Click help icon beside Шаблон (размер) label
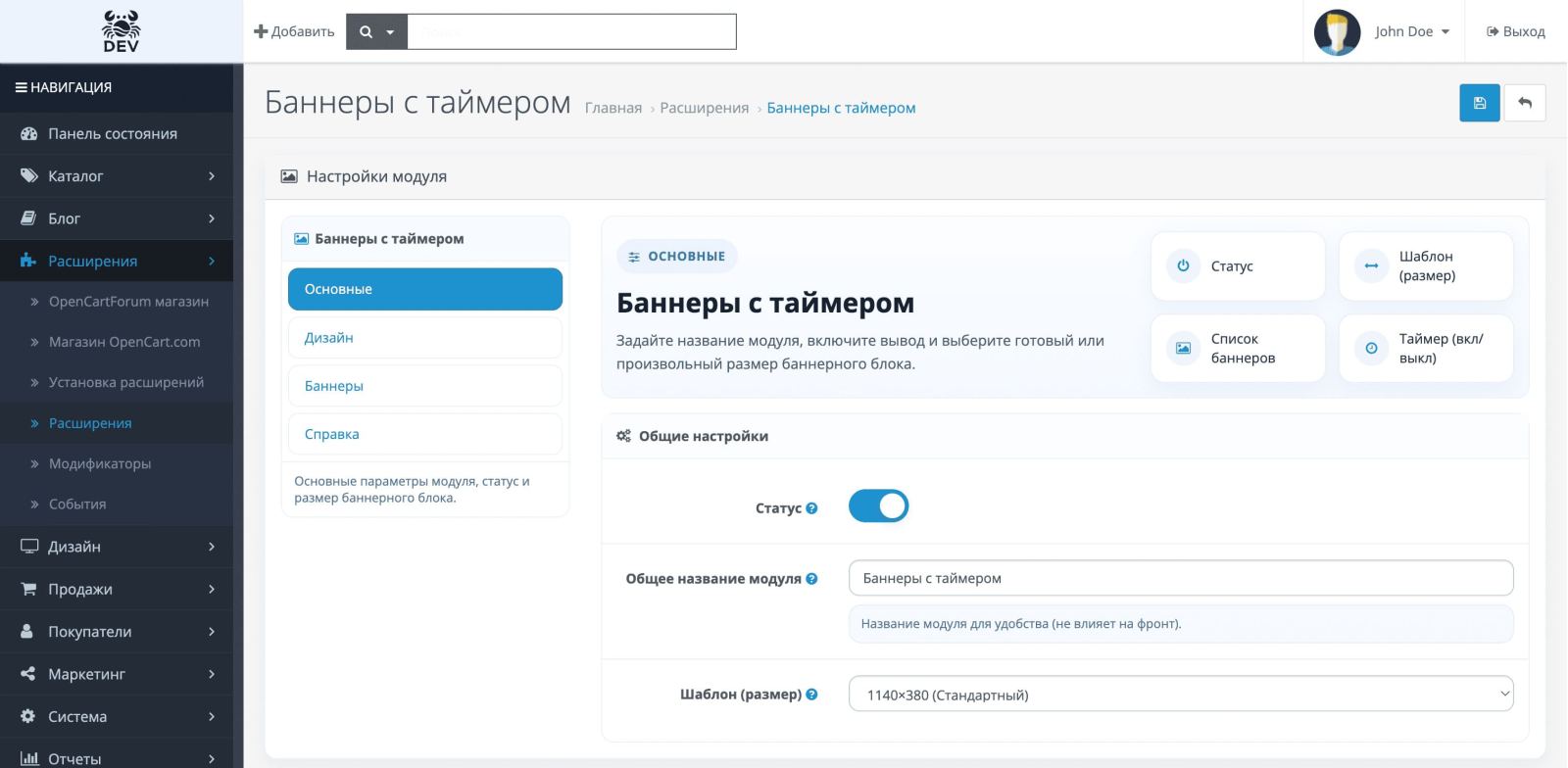This screenshot has width=1568, height=768. click(811, 695)
